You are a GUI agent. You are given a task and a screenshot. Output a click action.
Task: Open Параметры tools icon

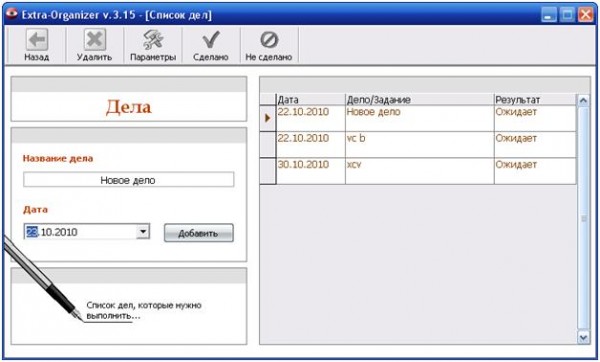[x=153, y=40]
